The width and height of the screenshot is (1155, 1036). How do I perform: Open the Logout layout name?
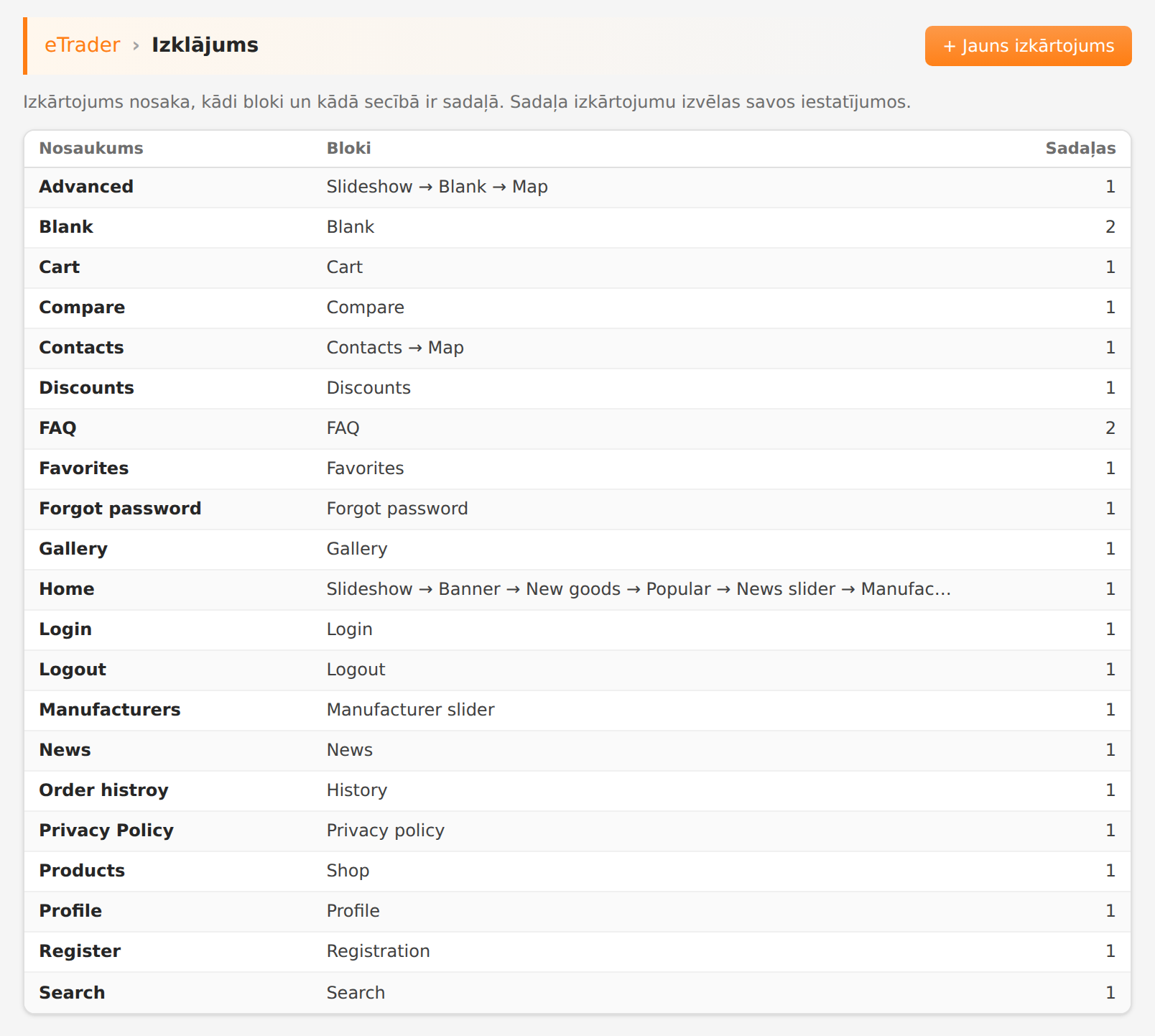click(x=73, y=670)
